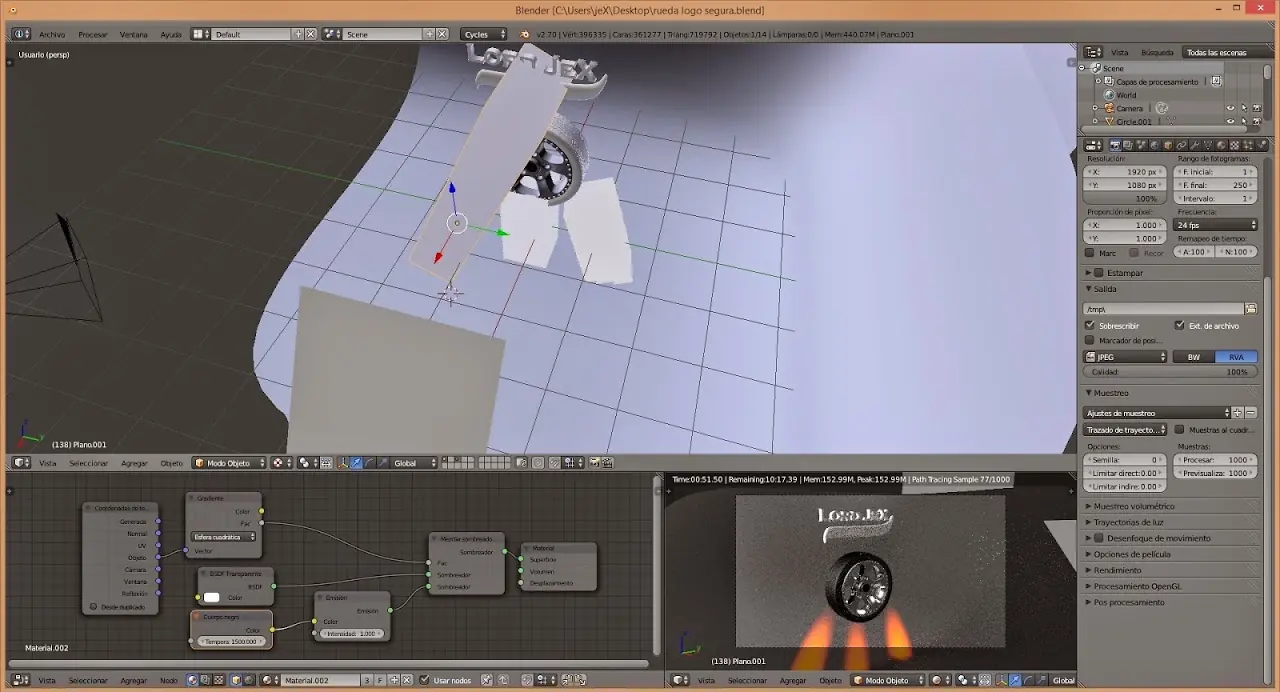Select the rotate manipulator arc icon
Screen dimensions: 1280x692
click(x=369, y=463)
